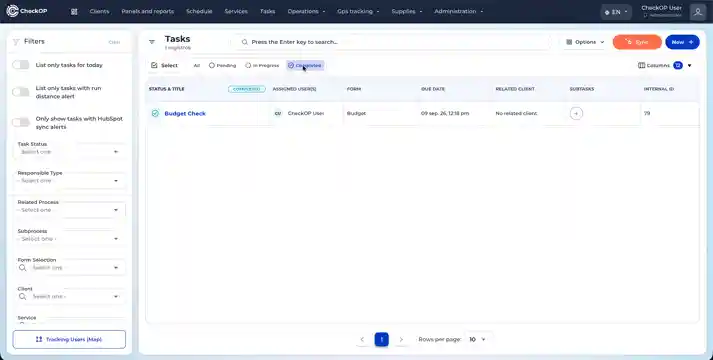Viewport: 713px width, 360px height.
Task: Click the Form column header
Action: point(354,89)
